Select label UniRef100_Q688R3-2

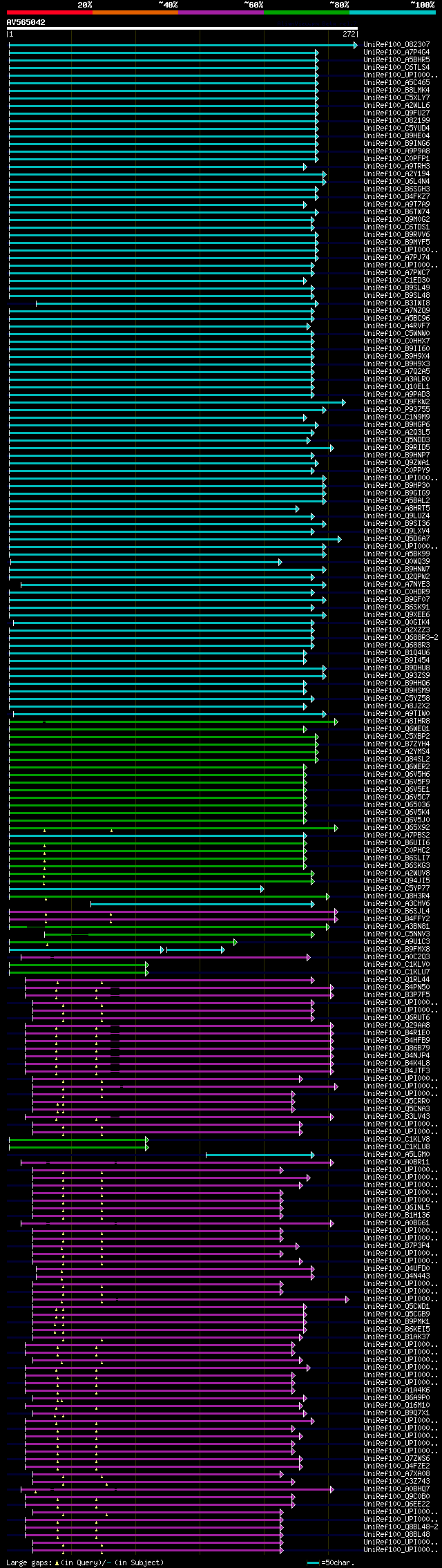[x=401, y=638]
